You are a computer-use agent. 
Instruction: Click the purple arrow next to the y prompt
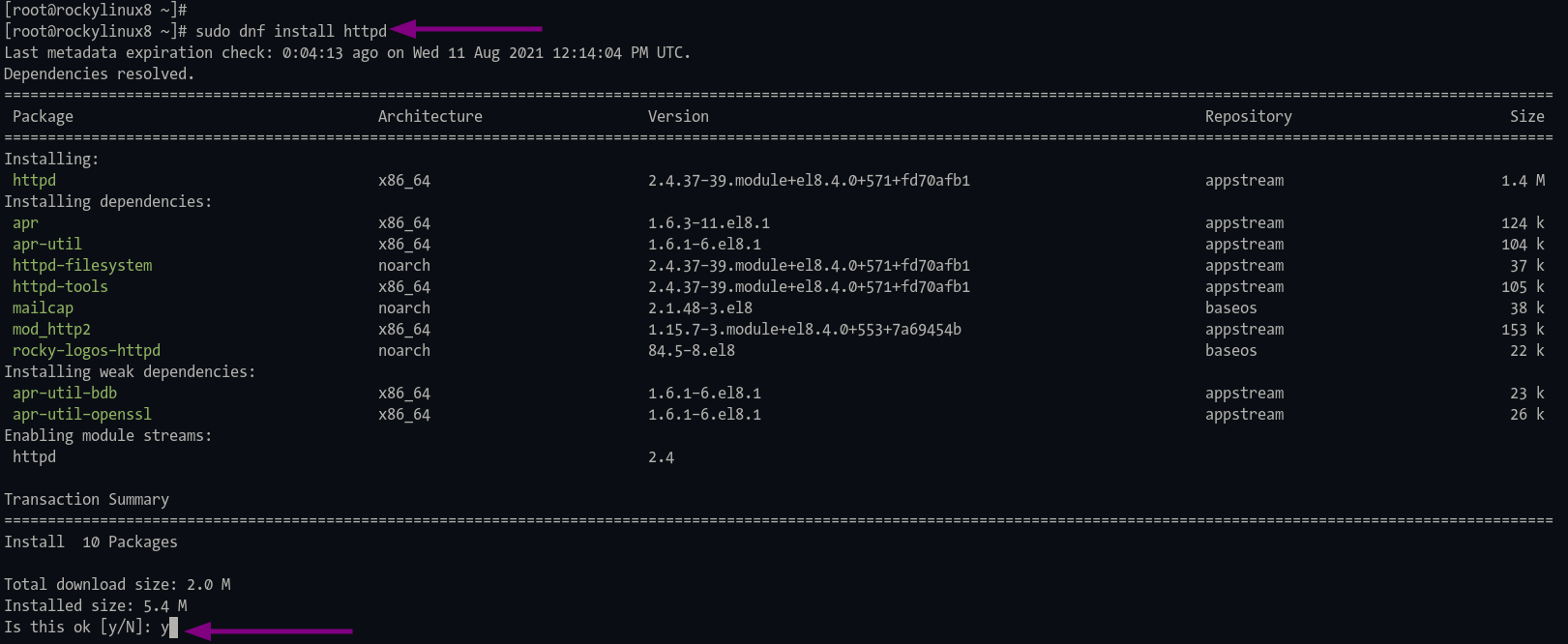[x=268, y=630]
